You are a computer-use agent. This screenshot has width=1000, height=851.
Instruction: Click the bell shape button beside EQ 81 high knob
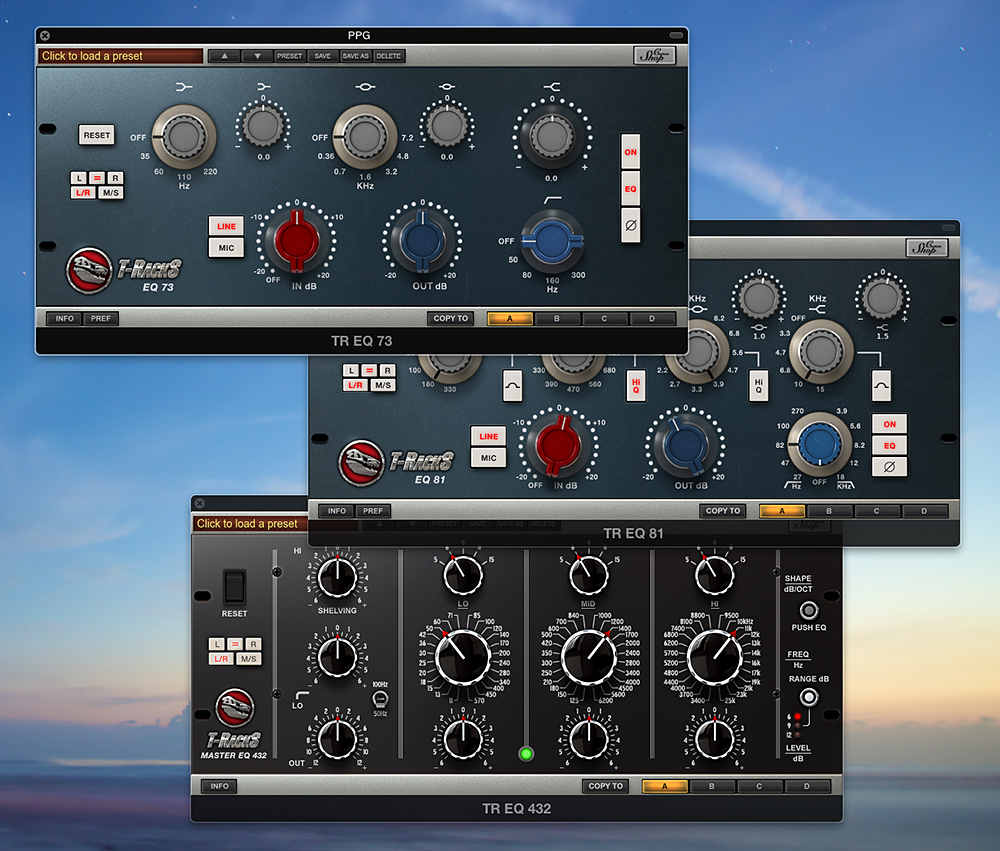pos(881,383)
